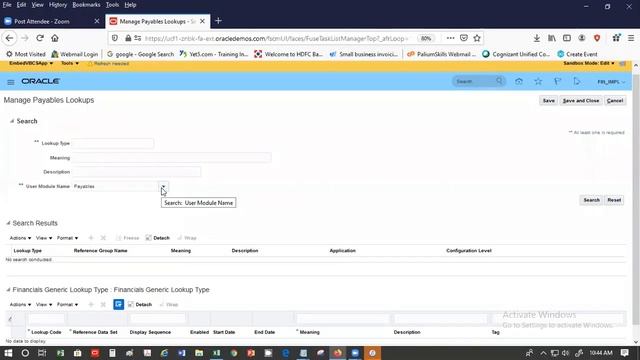Open Sandbox Mode: Edit dropdown
Image resolution: width=640 pixels, height=360 pixels.
coord(589,63)
